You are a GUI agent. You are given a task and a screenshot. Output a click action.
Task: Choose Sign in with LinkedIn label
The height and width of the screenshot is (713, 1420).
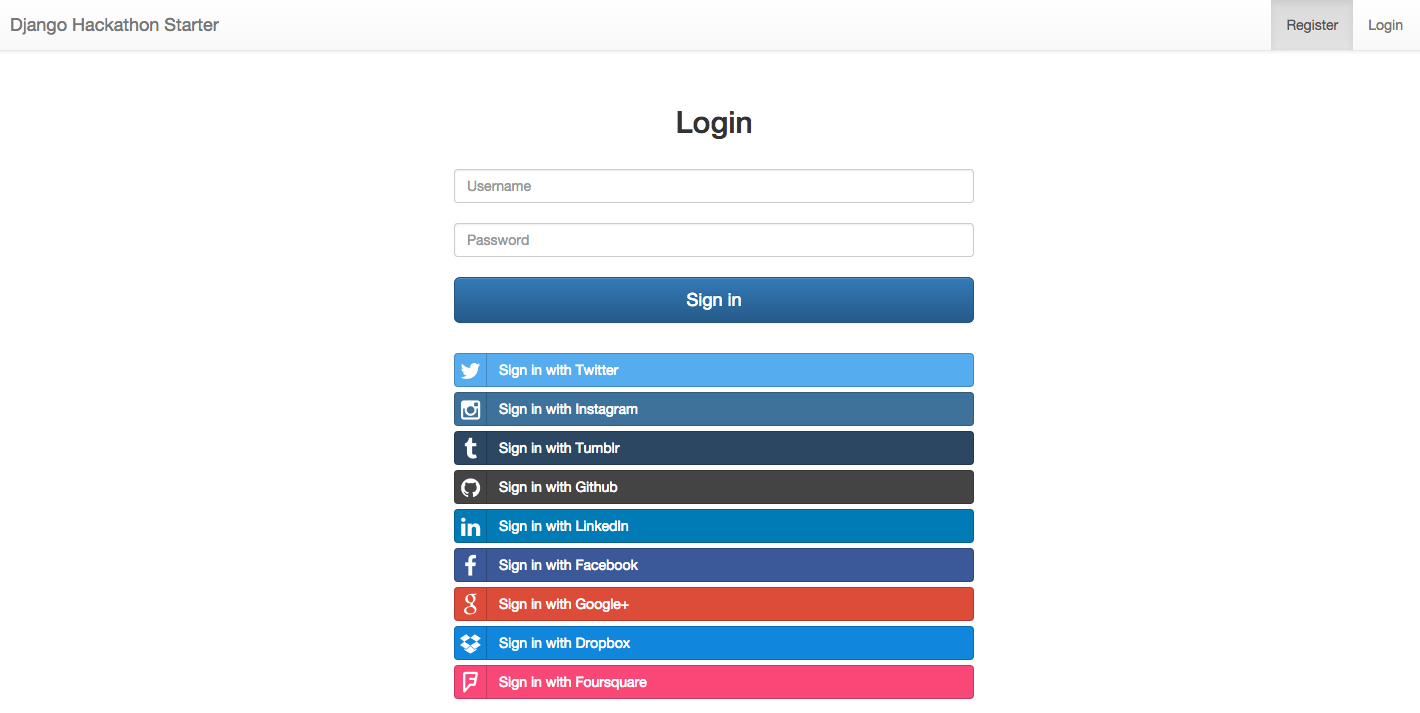[564, 526]
